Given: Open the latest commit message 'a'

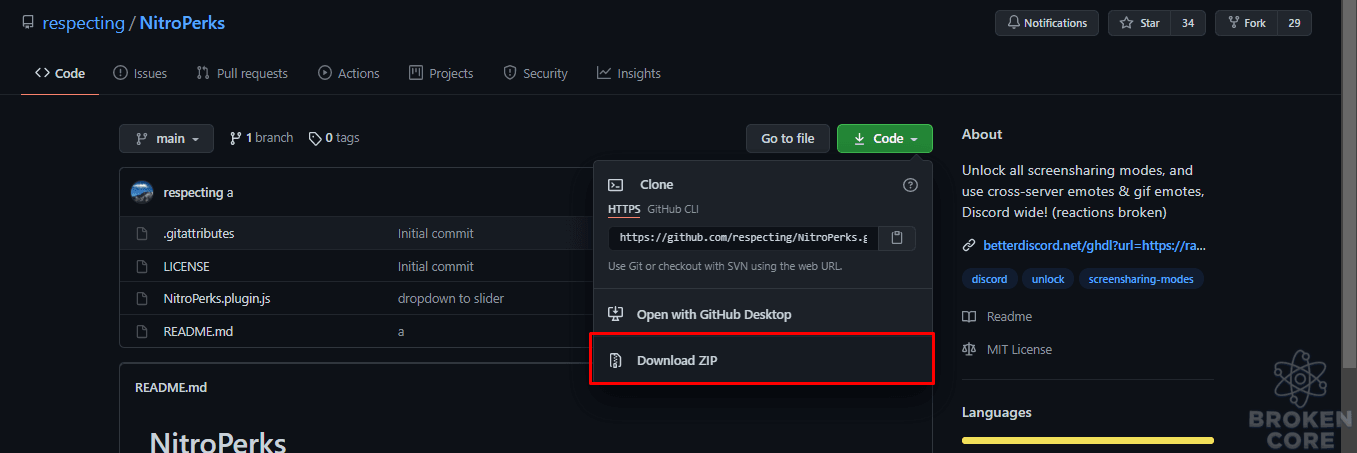Looking at the screenshot, I should tap(230, 193).
